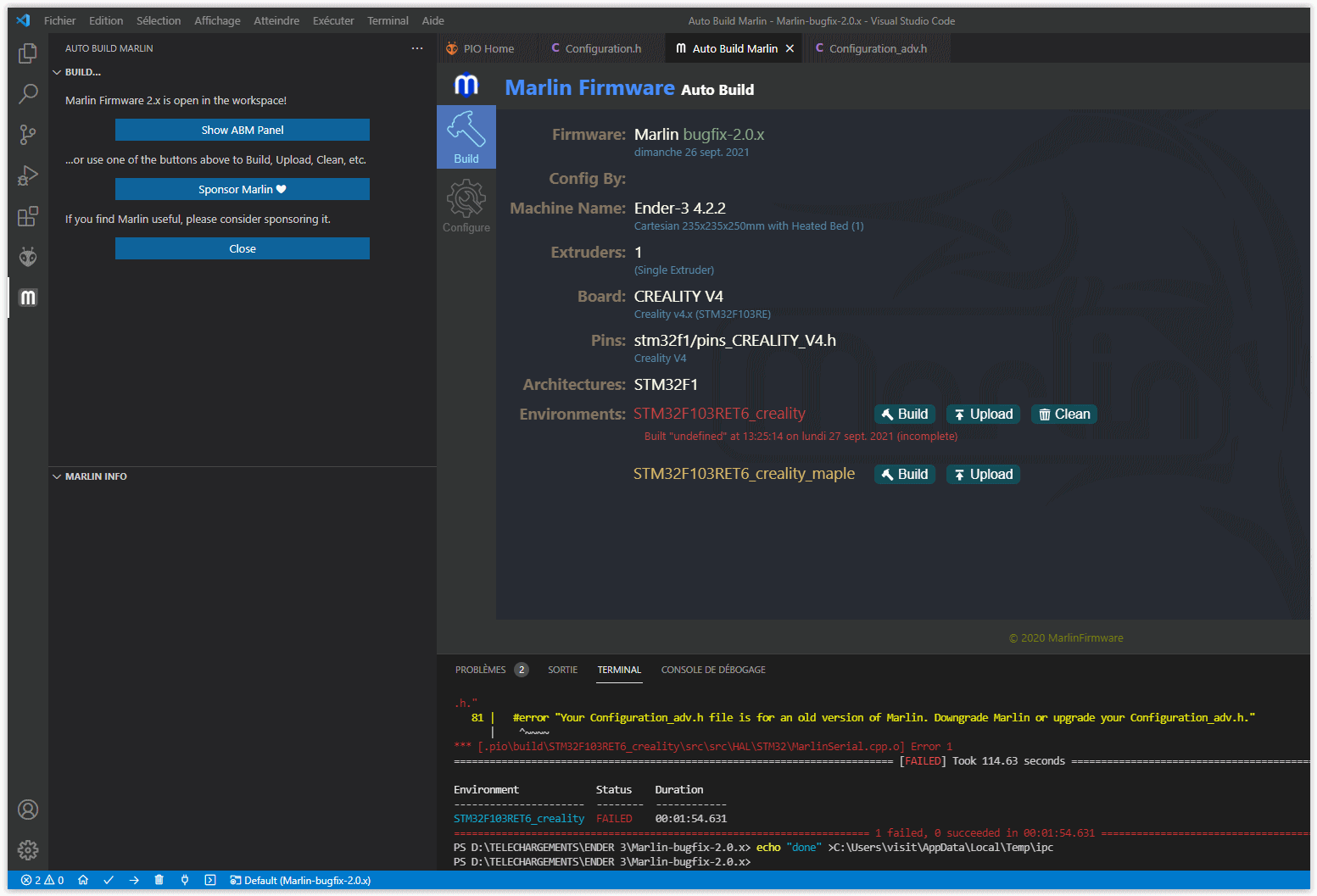Open the Affichage menu
This screenshot has width=1317, height=896.
pos(217,20)
